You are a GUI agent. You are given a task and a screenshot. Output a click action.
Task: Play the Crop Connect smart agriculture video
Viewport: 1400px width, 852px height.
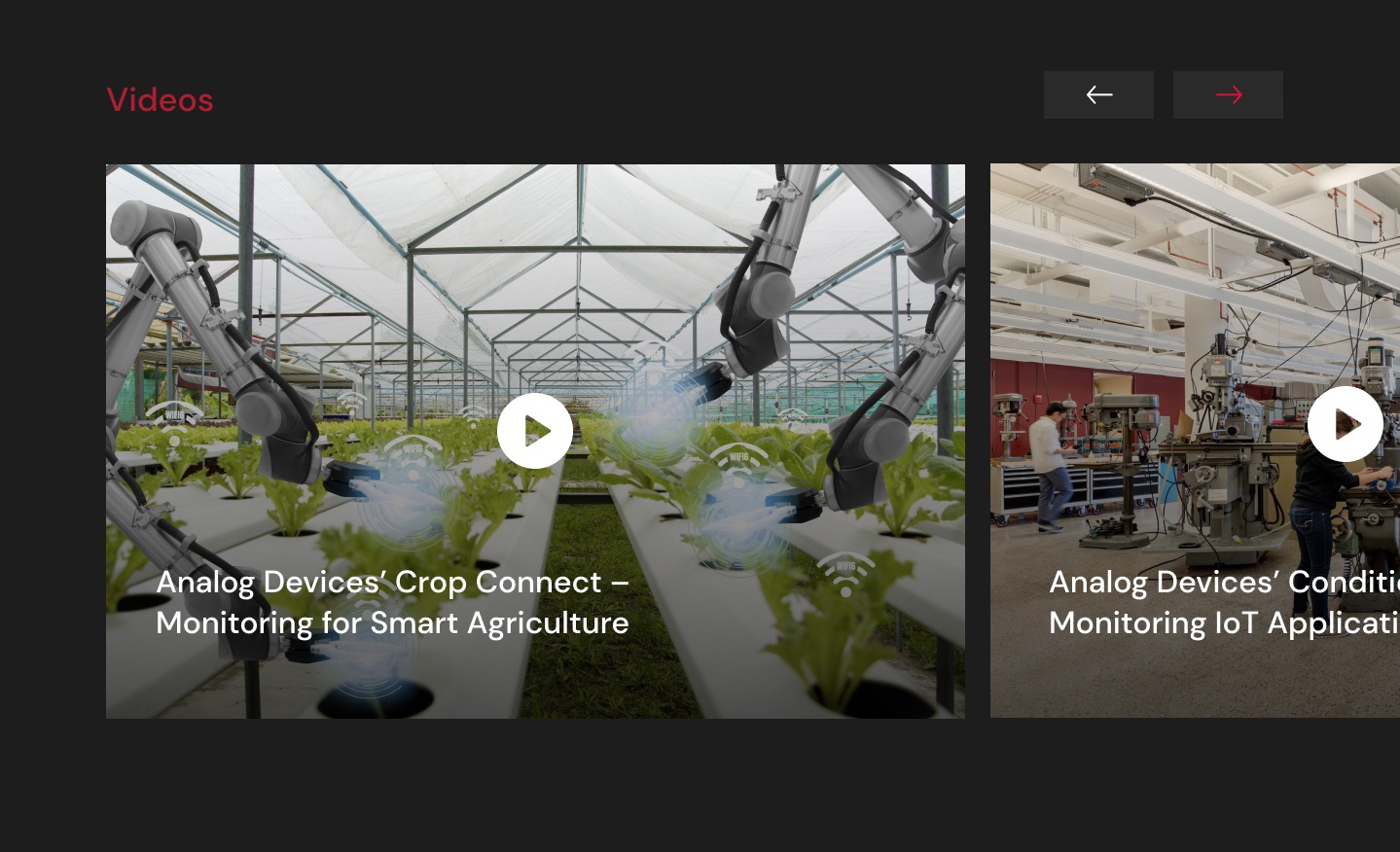[x=535, y=431]
